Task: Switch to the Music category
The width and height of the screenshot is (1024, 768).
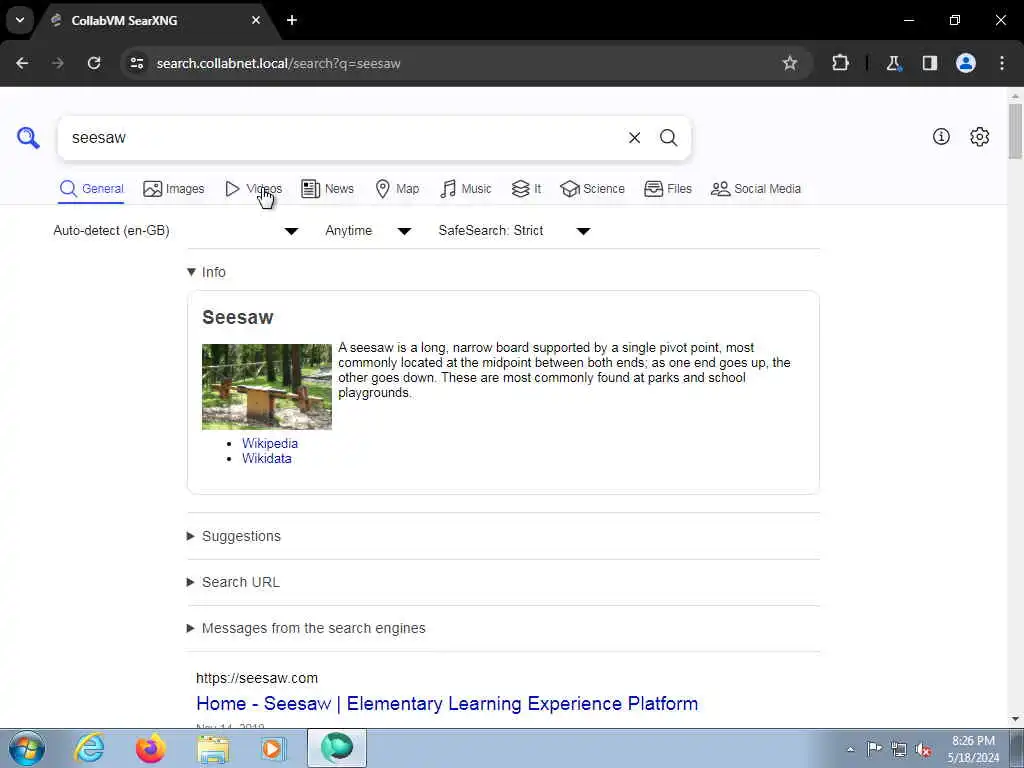Action: click(x=466, y=189)
